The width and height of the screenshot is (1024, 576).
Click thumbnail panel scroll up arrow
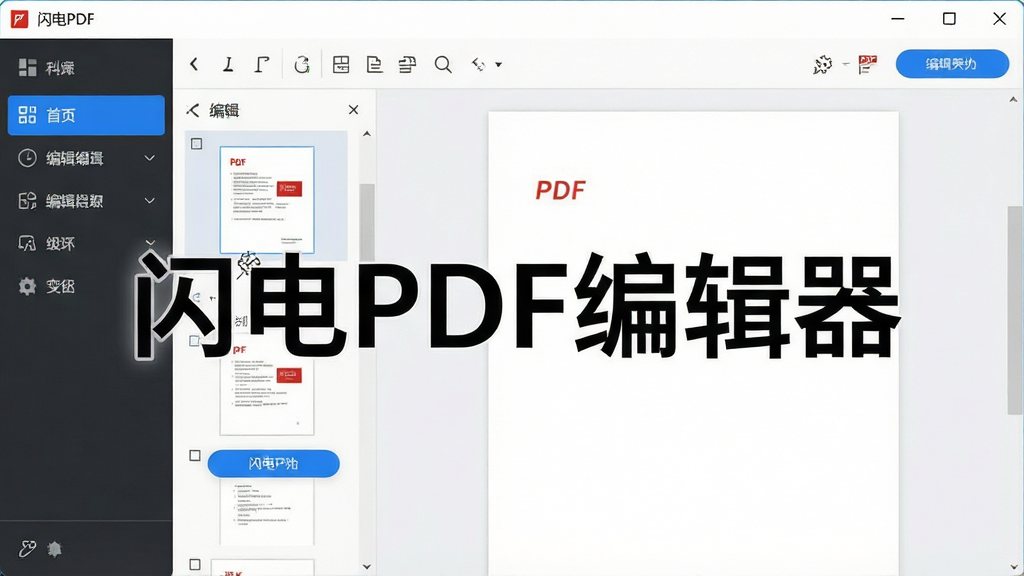[366, 134]
